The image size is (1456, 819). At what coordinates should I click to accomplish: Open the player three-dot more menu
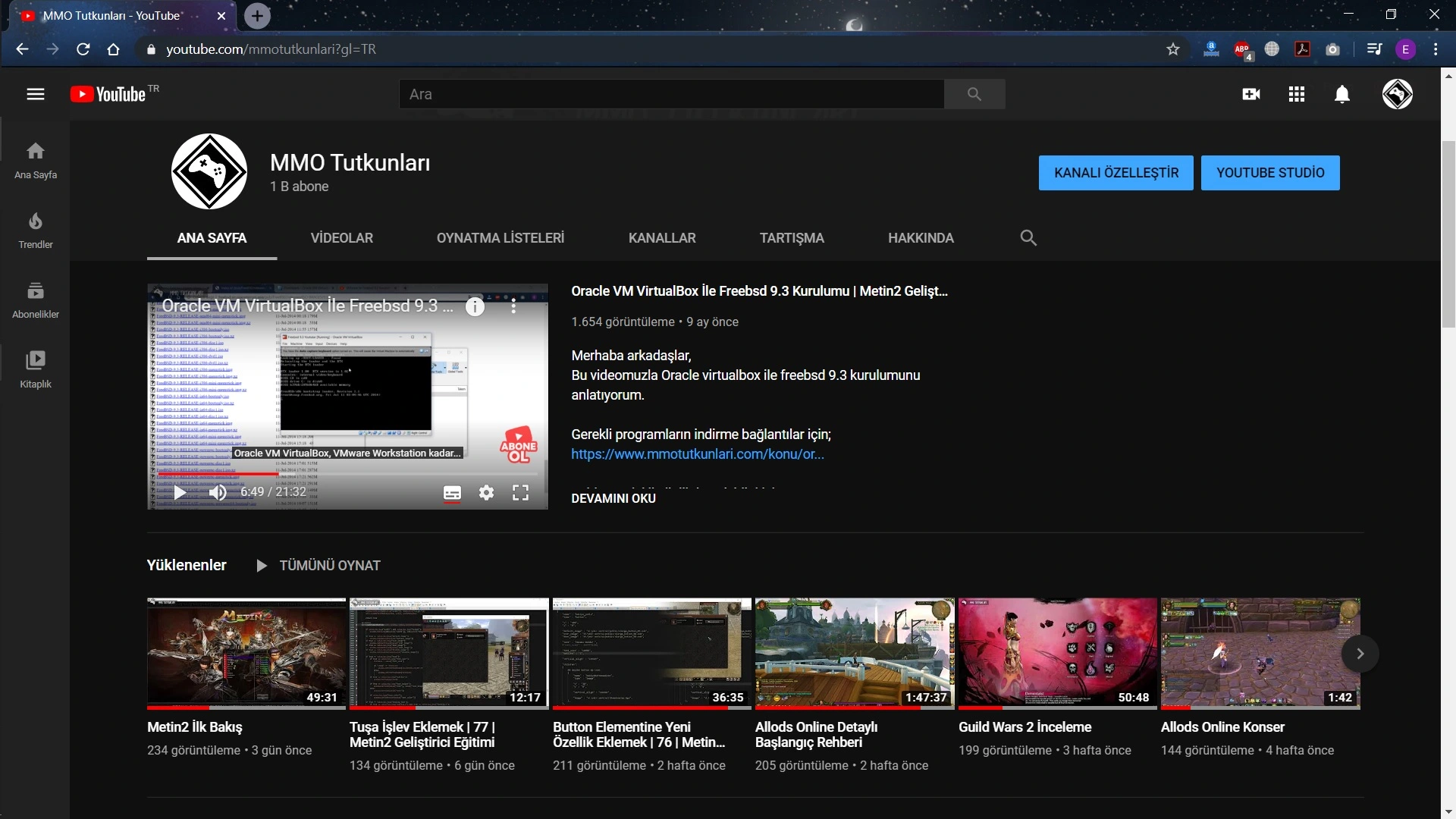pyautogui.click(x=513, y=306)
